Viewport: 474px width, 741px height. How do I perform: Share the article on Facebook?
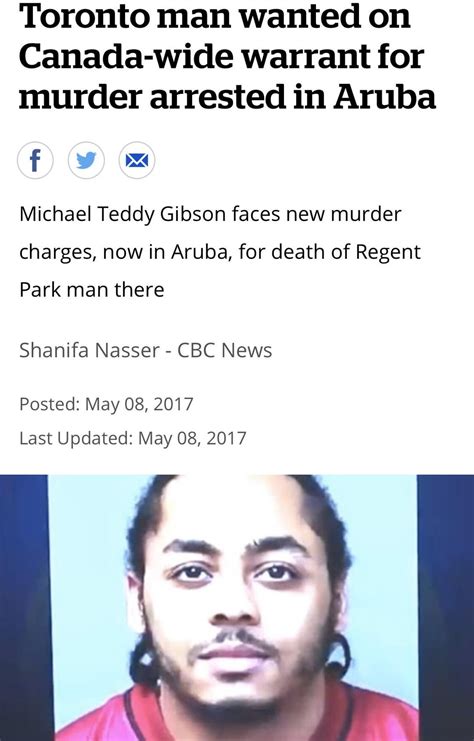coord(35,160)
